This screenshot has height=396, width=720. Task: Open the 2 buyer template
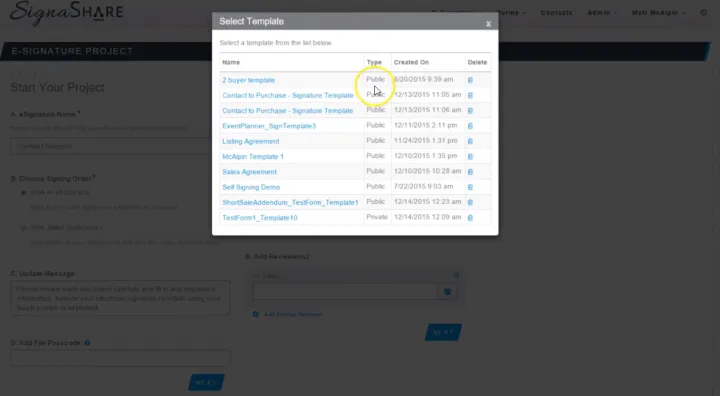(x=248, y=80)
